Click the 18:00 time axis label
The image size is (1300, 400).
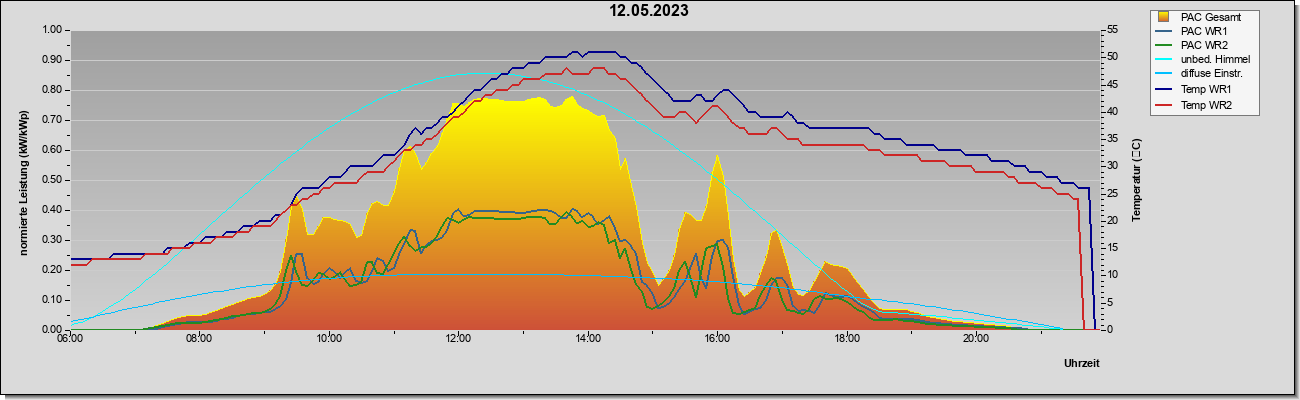click(x=848, y=339)
